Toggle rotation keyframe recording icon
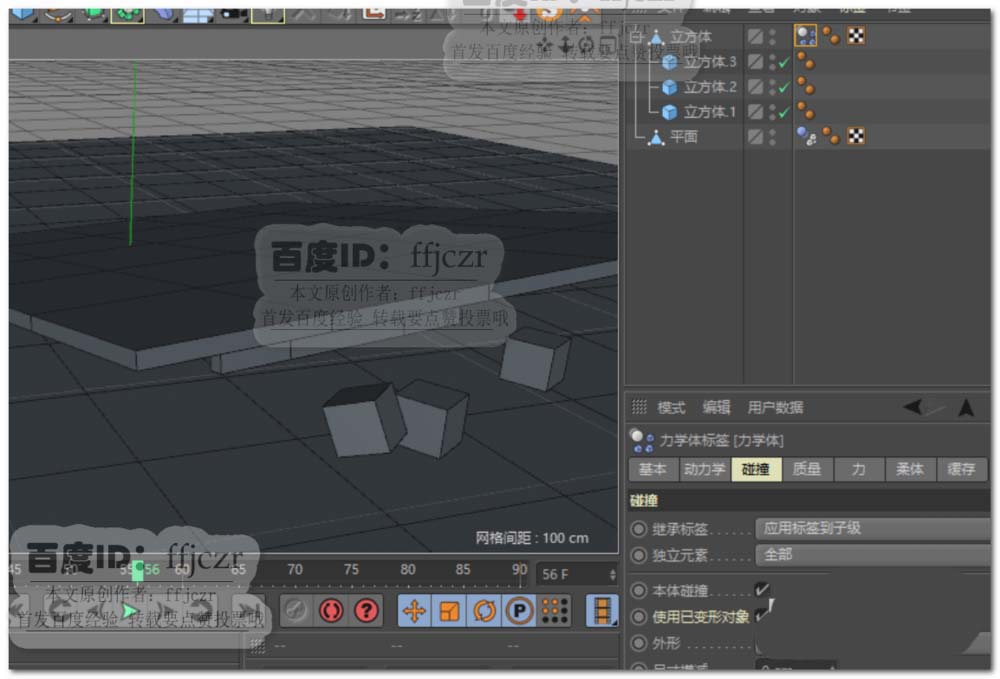Screen dimensions: 1000x679 point(485,611)
